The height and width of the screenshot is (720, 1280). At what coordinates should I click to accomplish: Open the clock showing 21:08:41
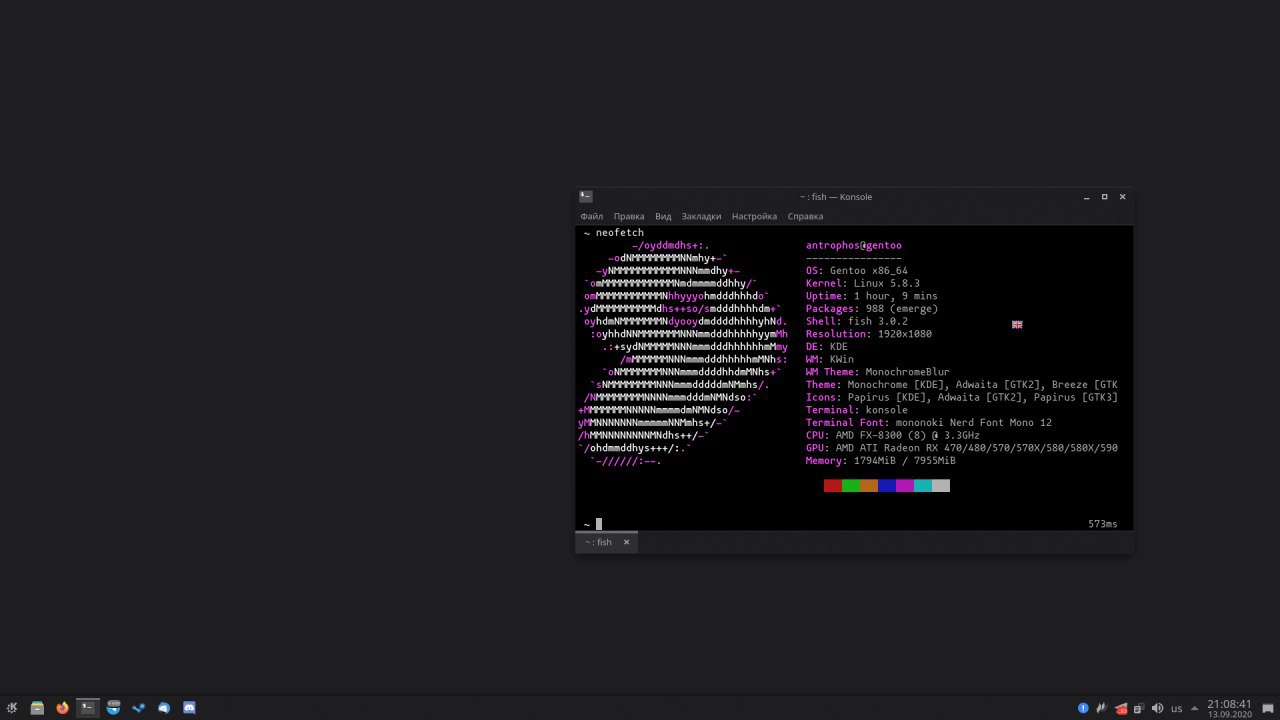click(1229, 708)
